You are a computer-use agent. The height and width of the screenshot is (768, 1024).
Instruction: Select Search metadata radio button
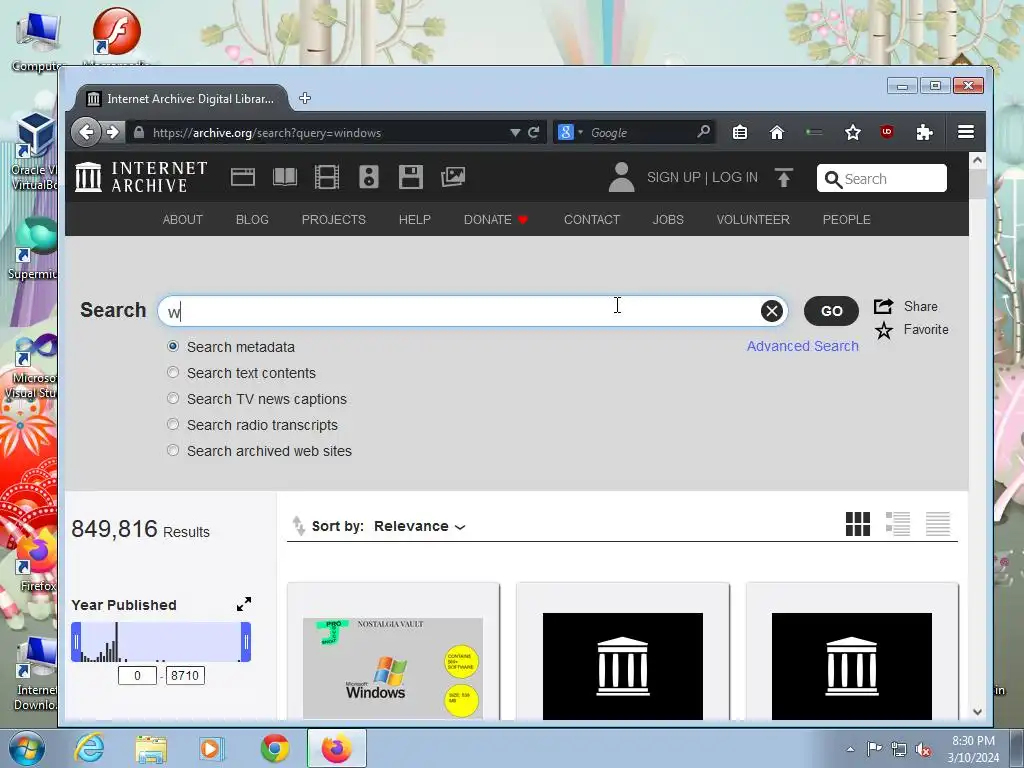(x=172, y=346)
